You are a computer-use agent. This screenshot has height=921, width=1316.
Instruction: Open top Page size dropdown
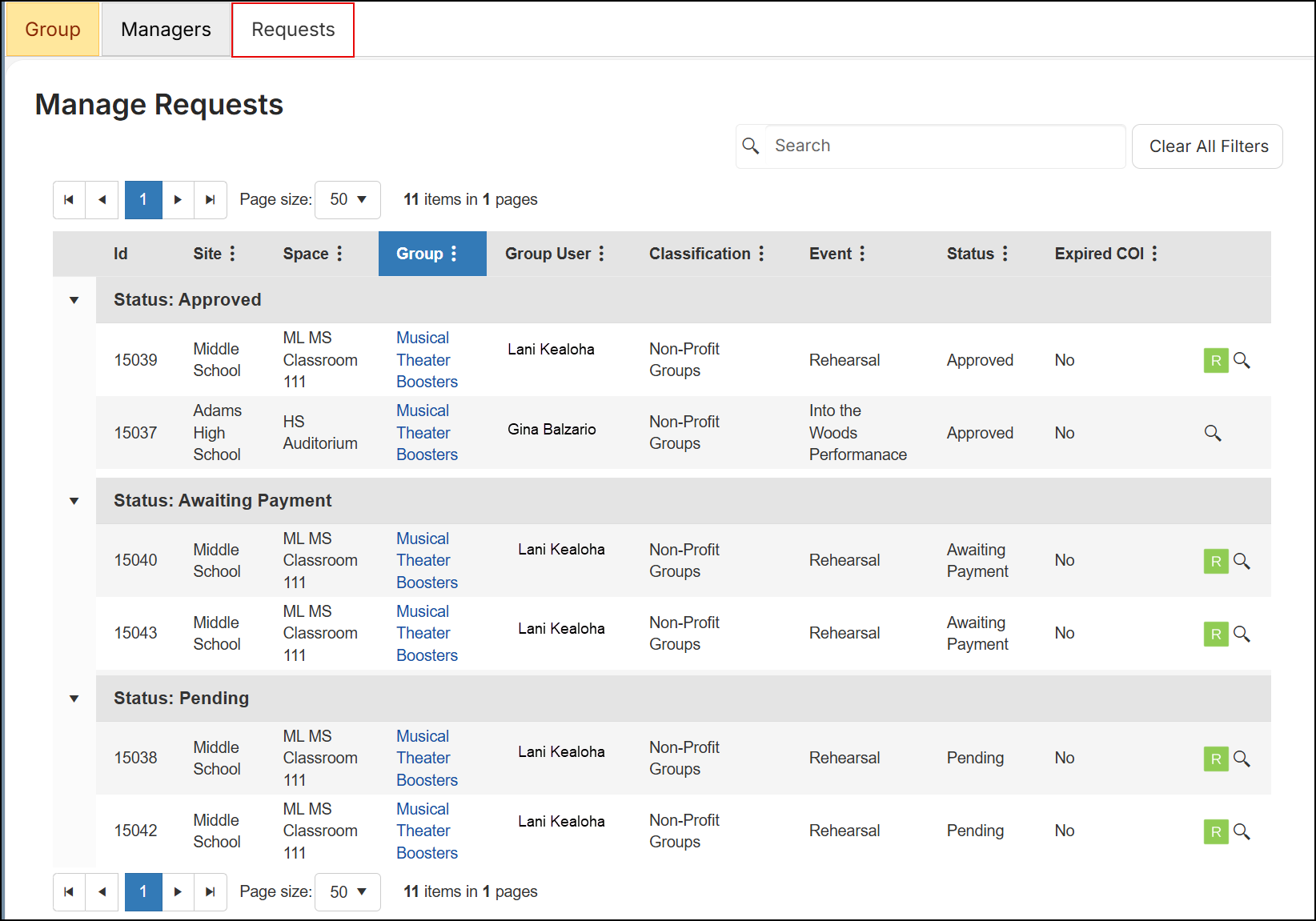tap(348, 200)
